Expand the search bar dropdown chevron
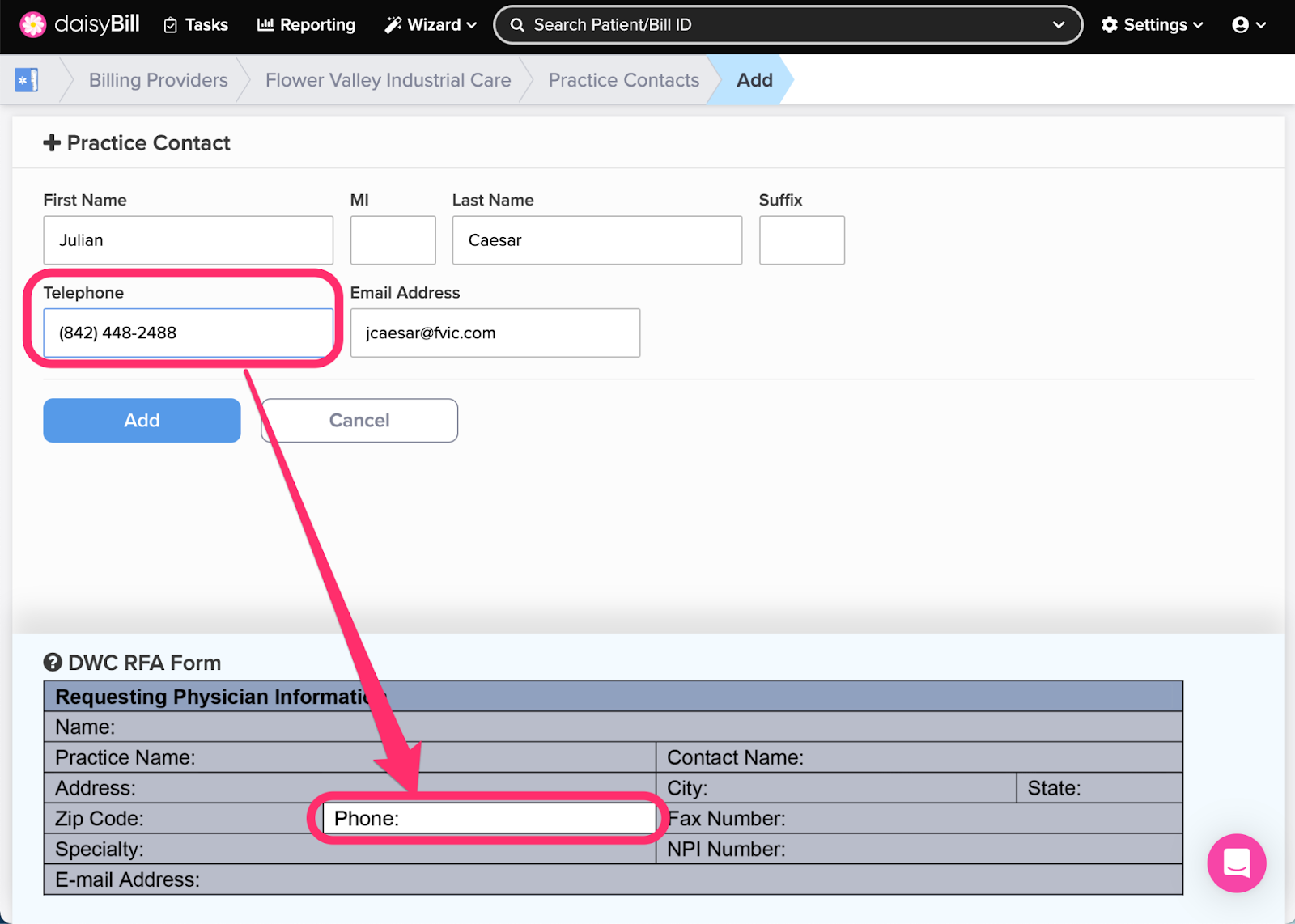Screen dimensions: 1295x924 tap(1058, 25)
